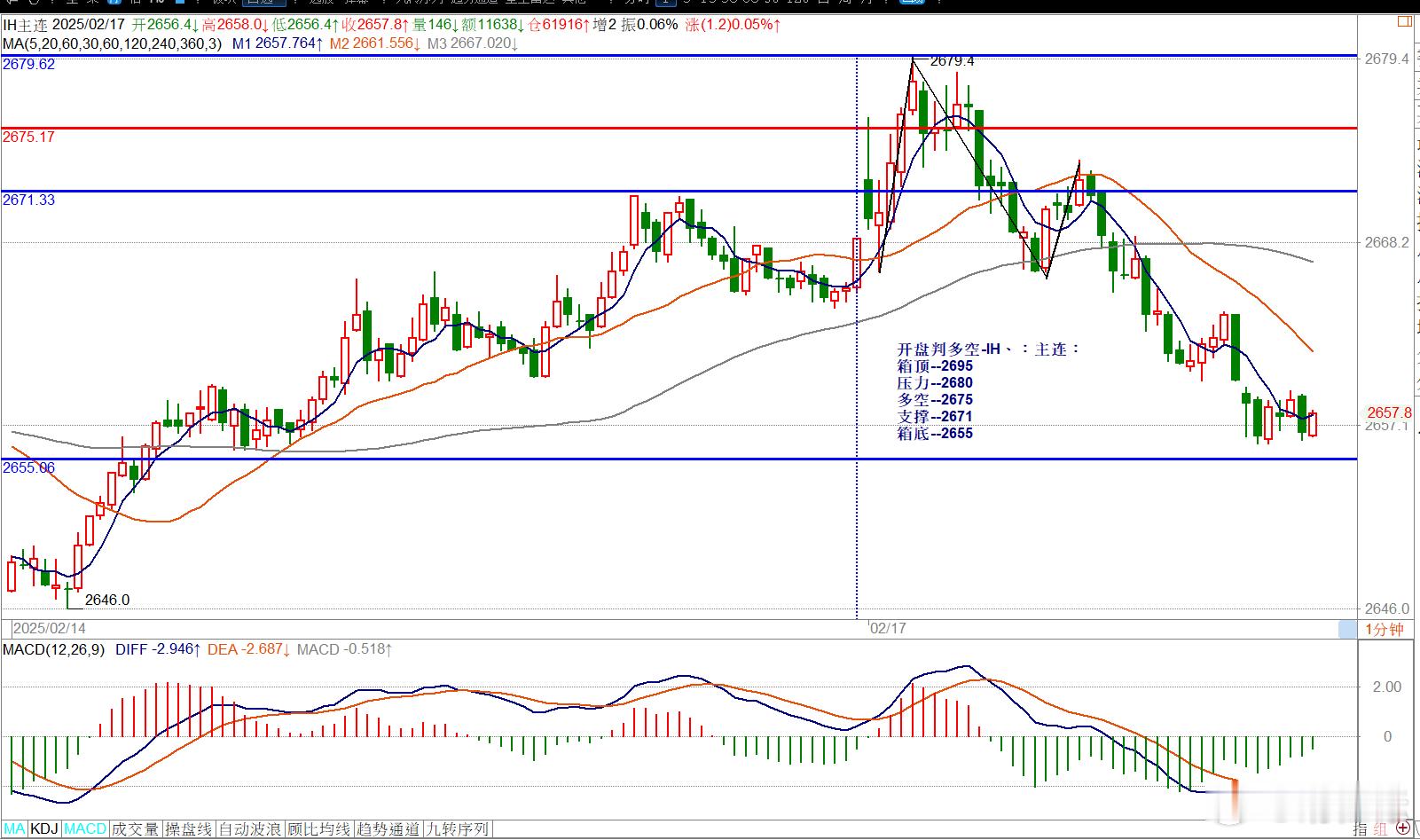Click the MACD -0.518 value
This screenshot has width=1420, height=840.
pos(344,649)
